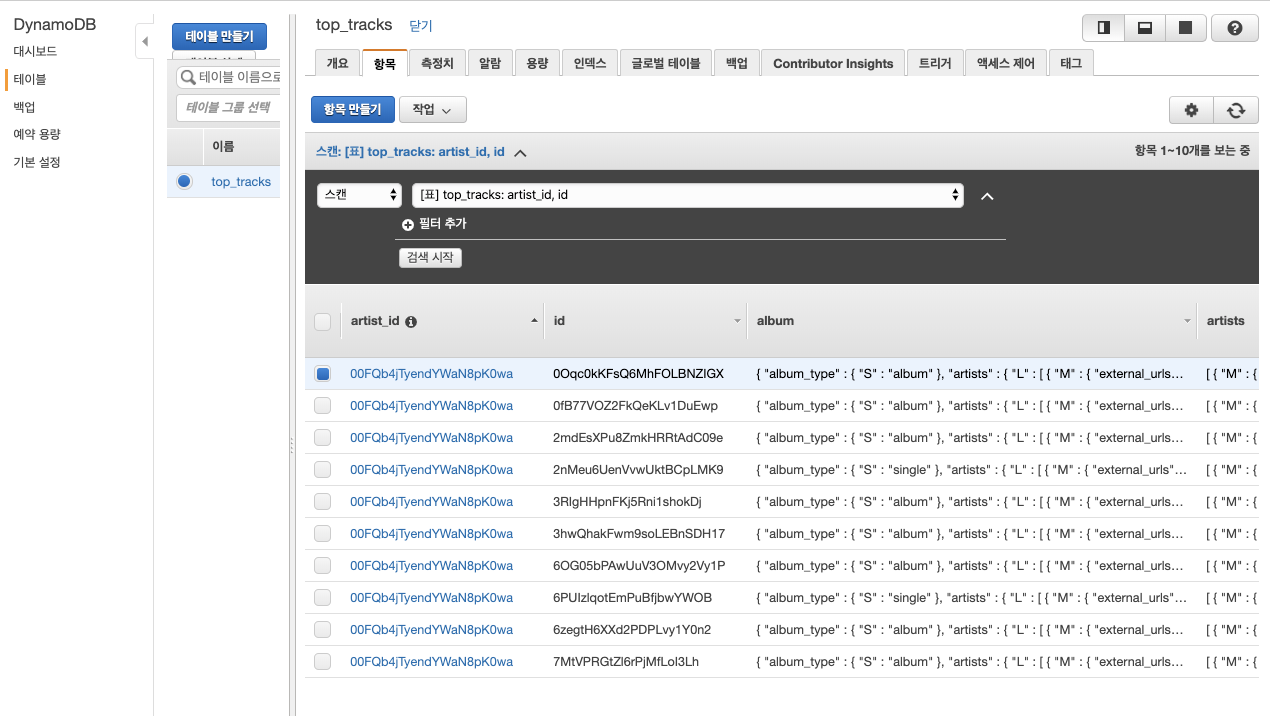
Task: Open the [표] top_tracks index dropdown
Action: 688,195
